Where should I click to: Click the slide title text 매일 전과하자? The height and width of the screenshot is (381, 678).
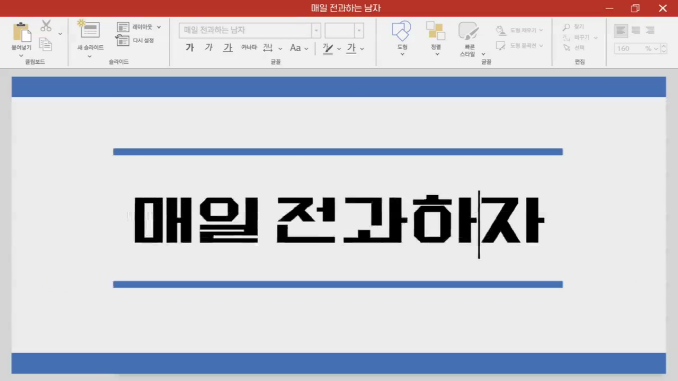(x=338, y=220)
